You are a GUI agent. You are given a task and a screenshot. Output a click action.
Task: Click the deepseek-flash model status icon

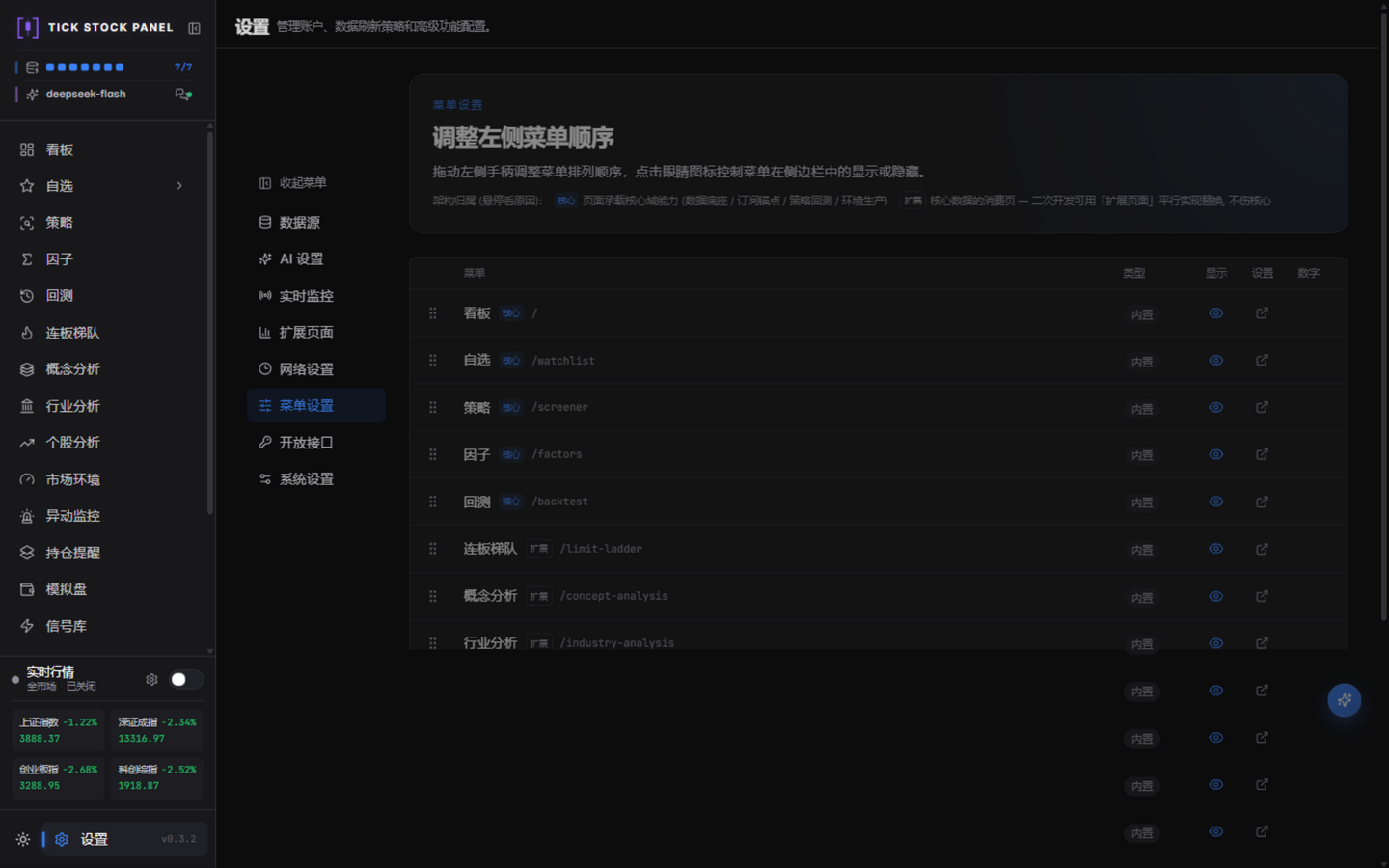[x=183, y=95]
